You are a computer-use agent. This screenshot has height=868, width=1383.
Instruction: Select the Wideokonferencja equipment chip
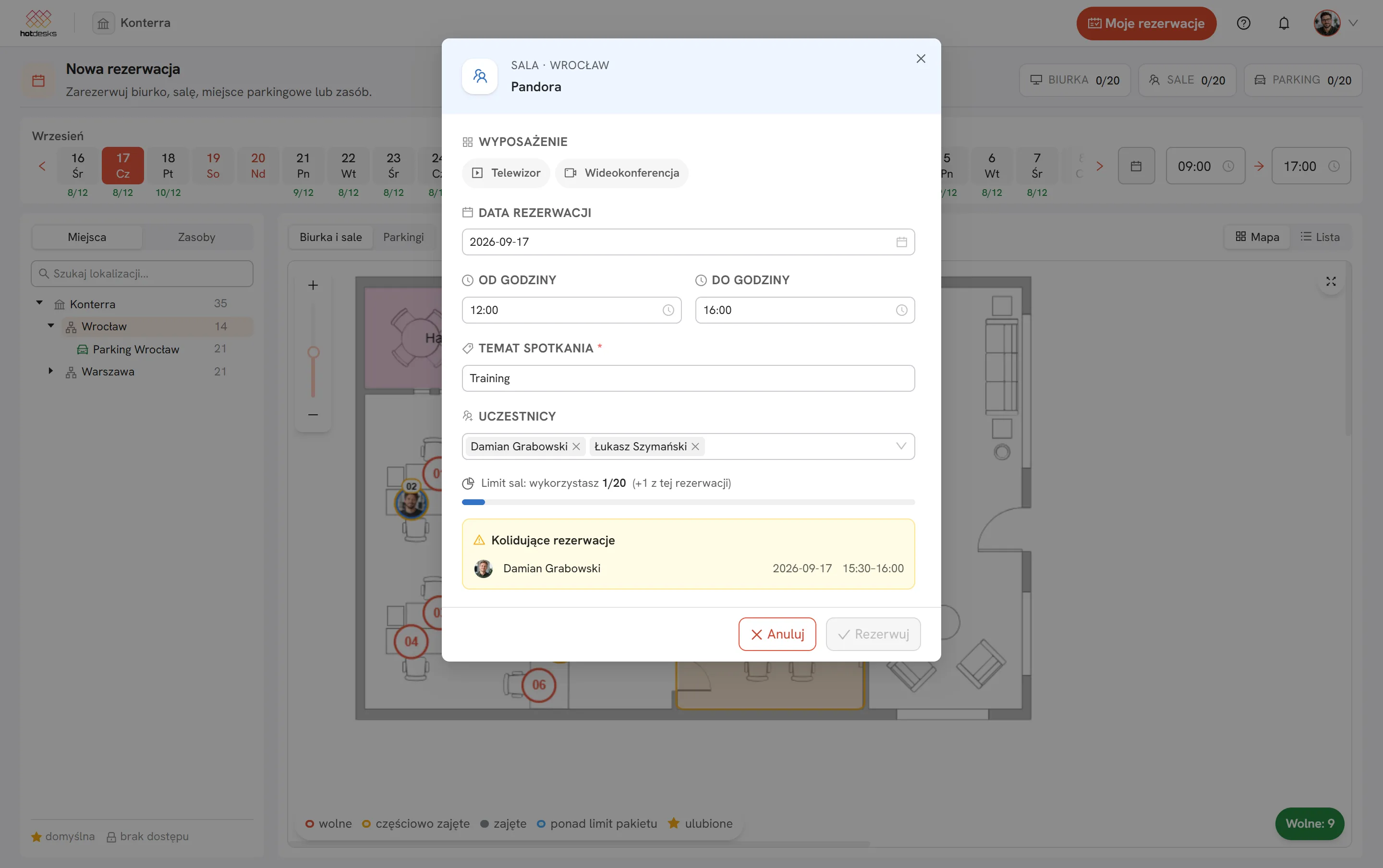621,173
